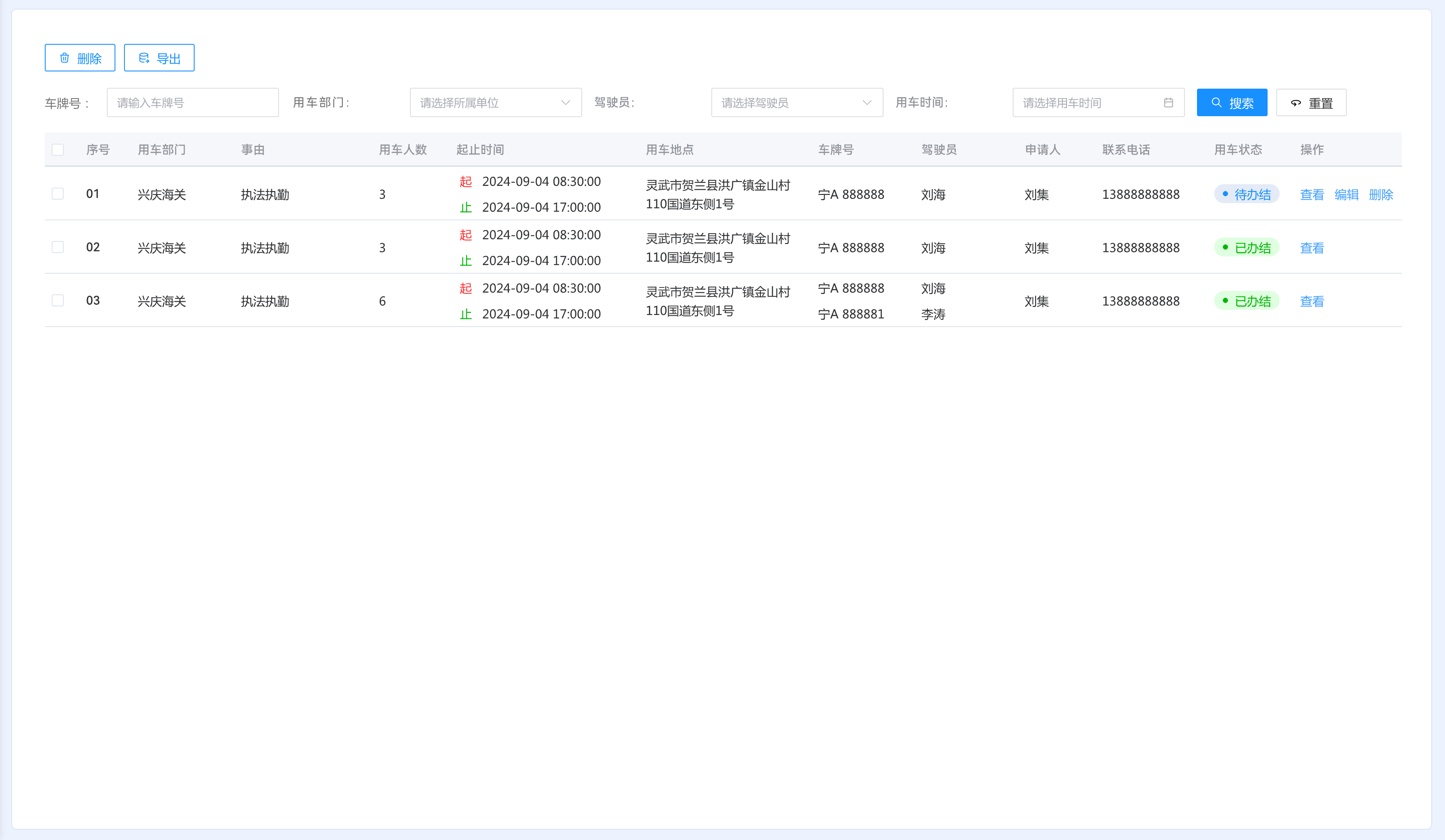Click 删除 link in row 01
Image resolution: width=1445 pixels, height=840 pixels.
point(1380,194)
